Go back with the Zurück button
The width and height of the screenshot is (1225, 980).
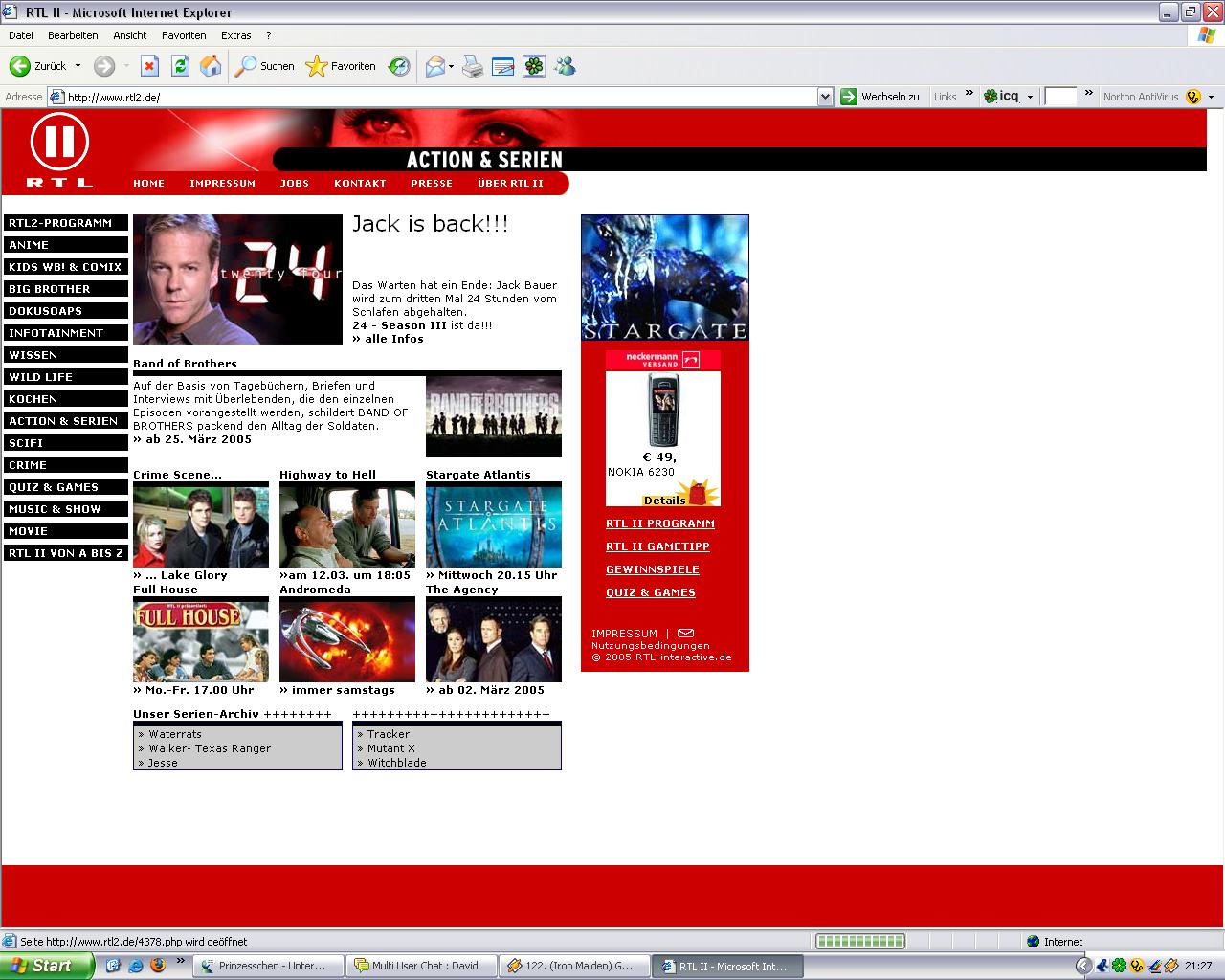tap(38, 66)
